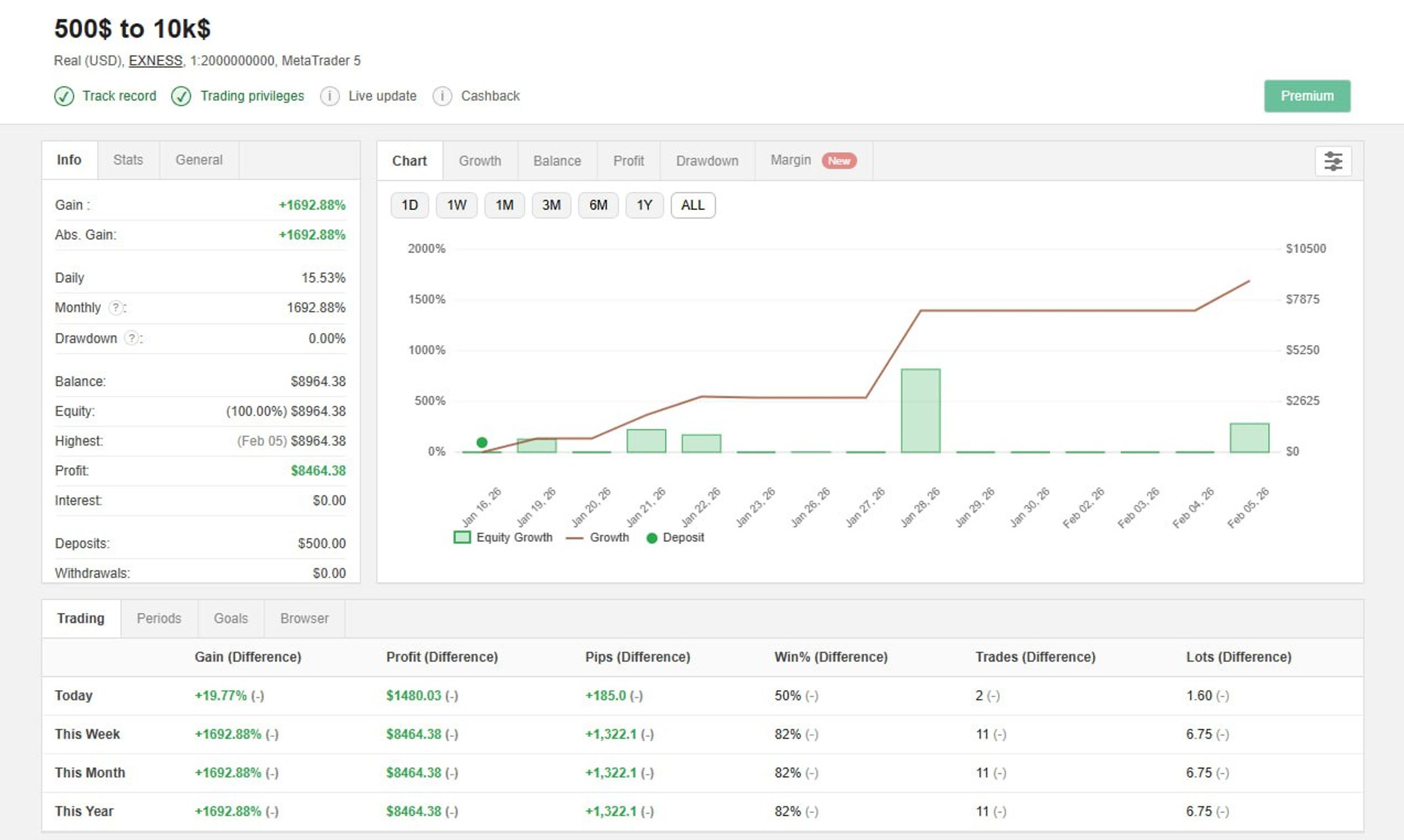Click the Live update info icon
This screenshot has height=840, width=1404.
pyautogui.click(x=330, y=96)
